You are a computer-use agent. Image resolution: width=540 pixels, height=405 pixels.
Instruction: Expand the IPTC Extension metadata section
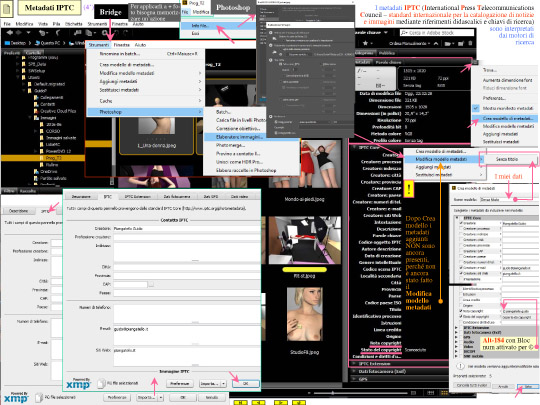coord(354,363)
